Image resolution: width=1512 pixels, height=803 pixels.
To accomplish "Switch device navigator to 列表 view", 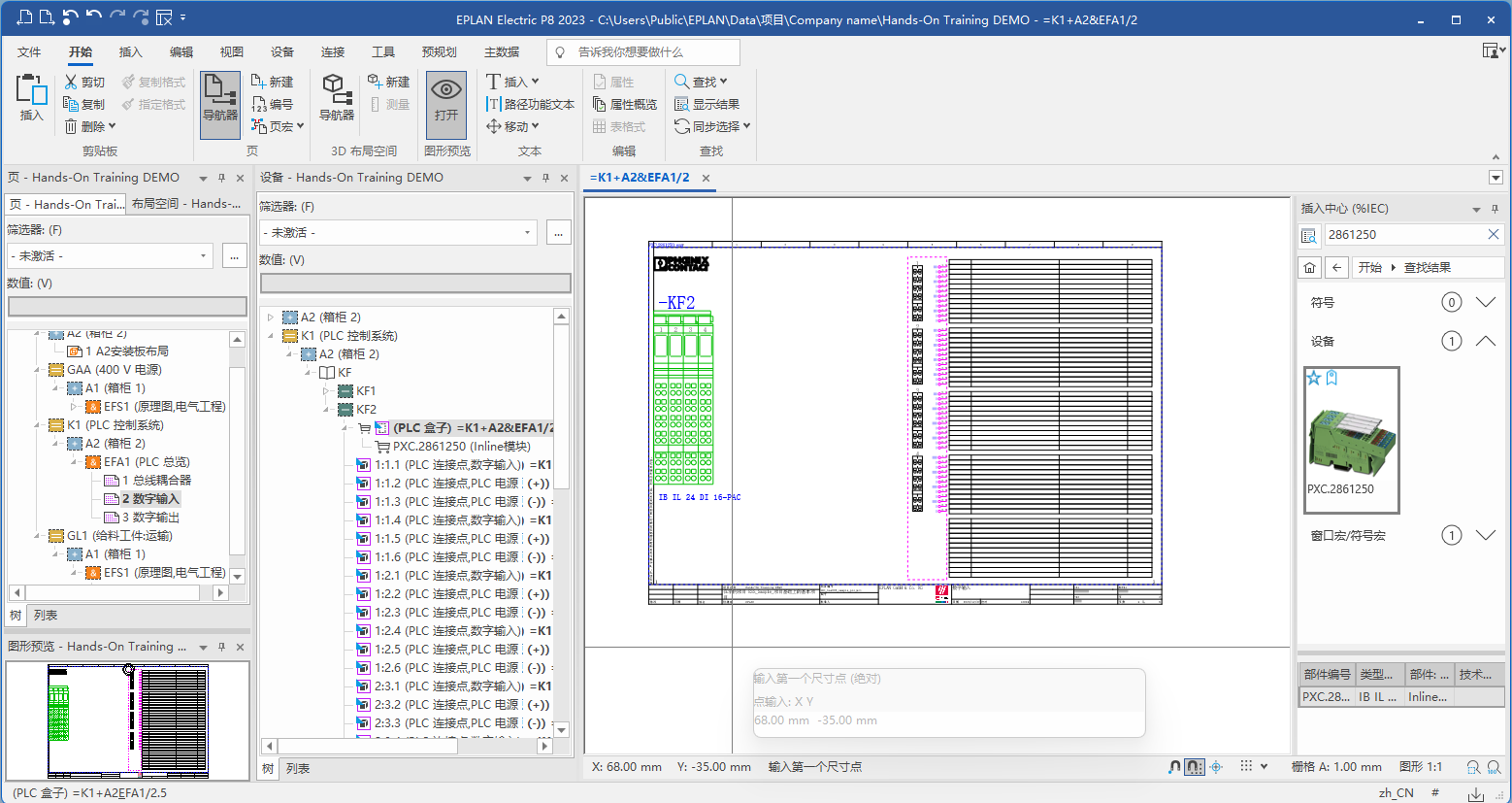I will 297,769.
